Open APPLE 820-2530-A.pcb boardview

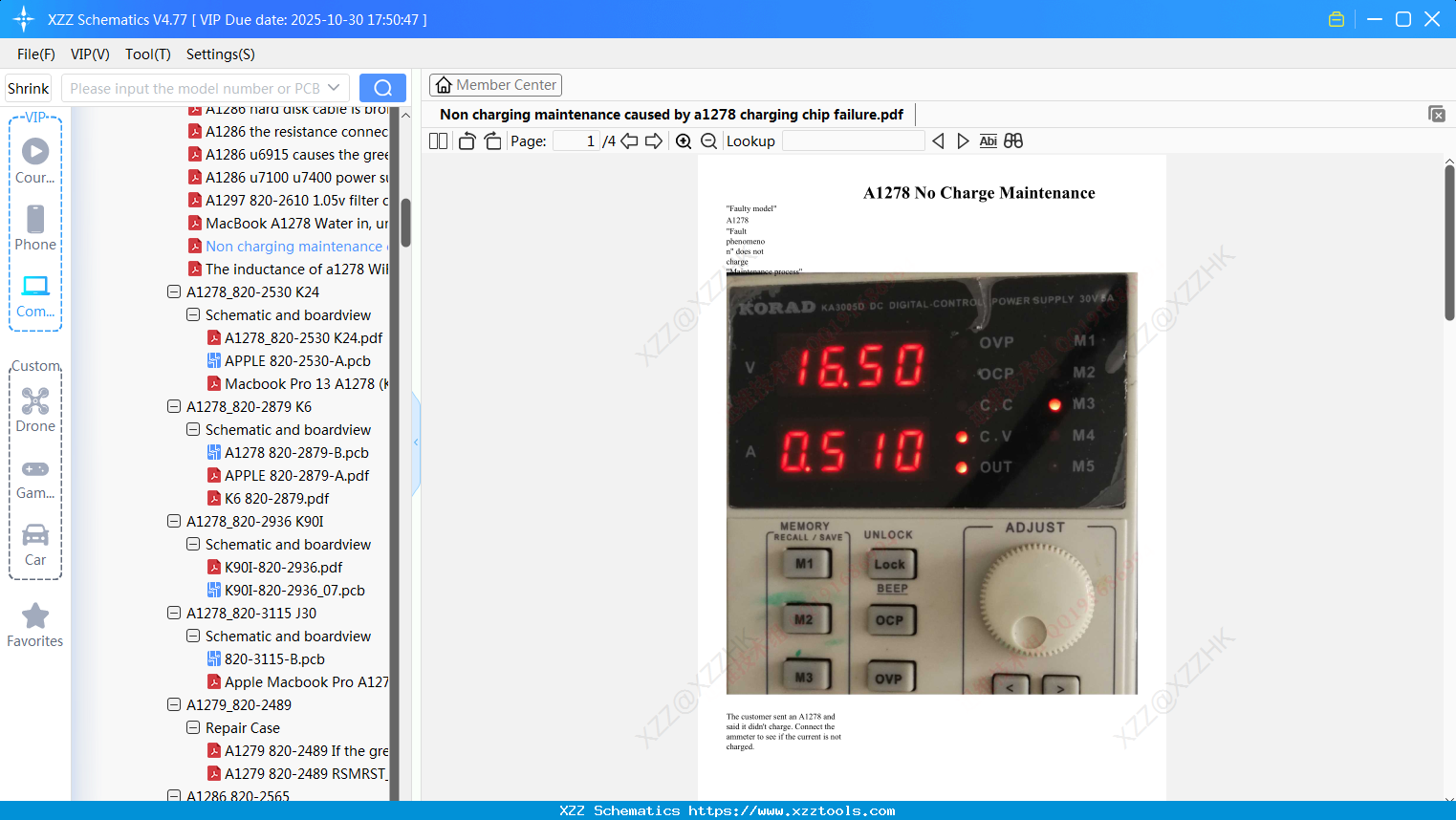coord(297,360)
